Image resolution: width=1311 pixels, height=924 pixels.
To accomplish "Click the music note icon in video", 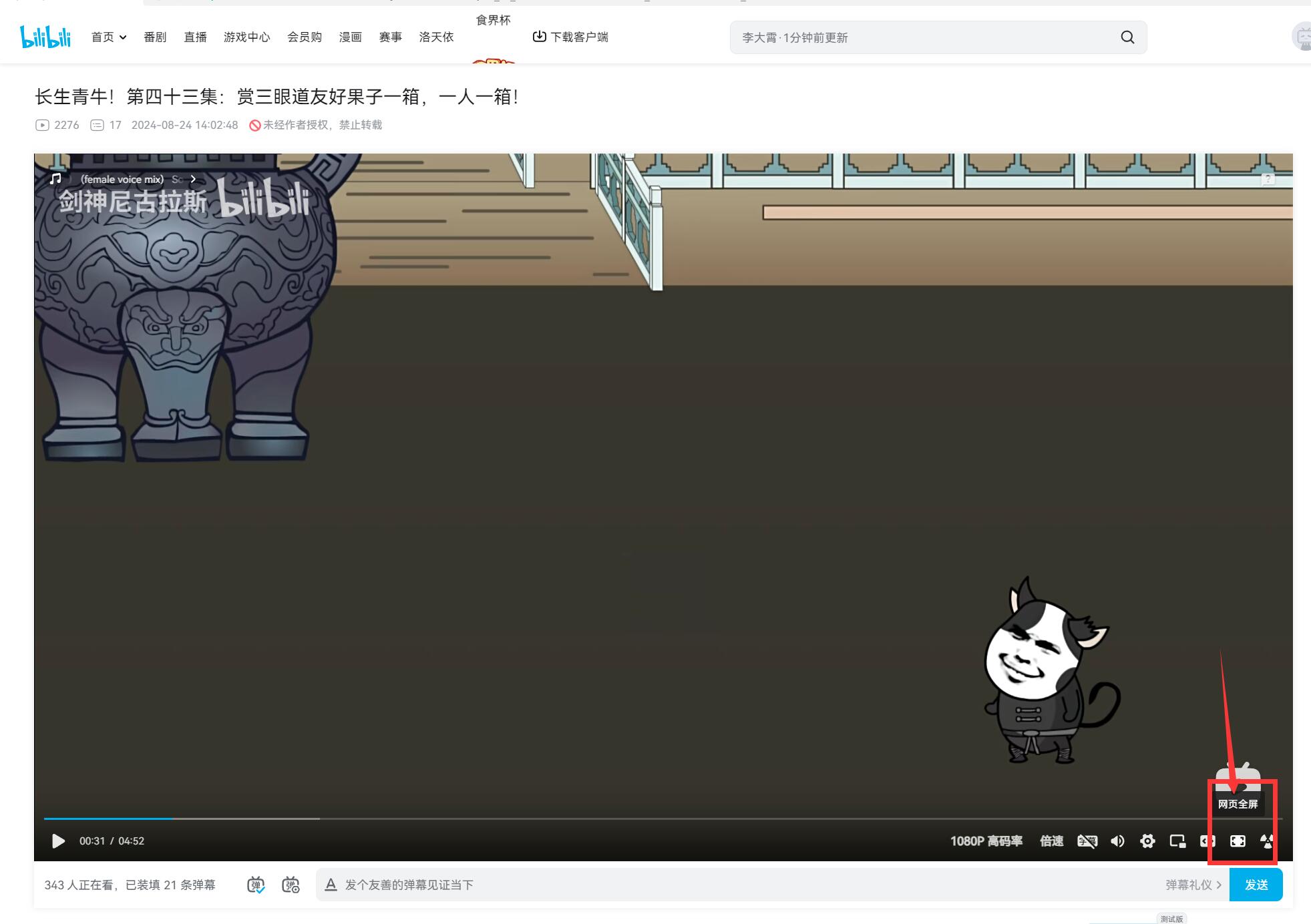I will [55, 179].
